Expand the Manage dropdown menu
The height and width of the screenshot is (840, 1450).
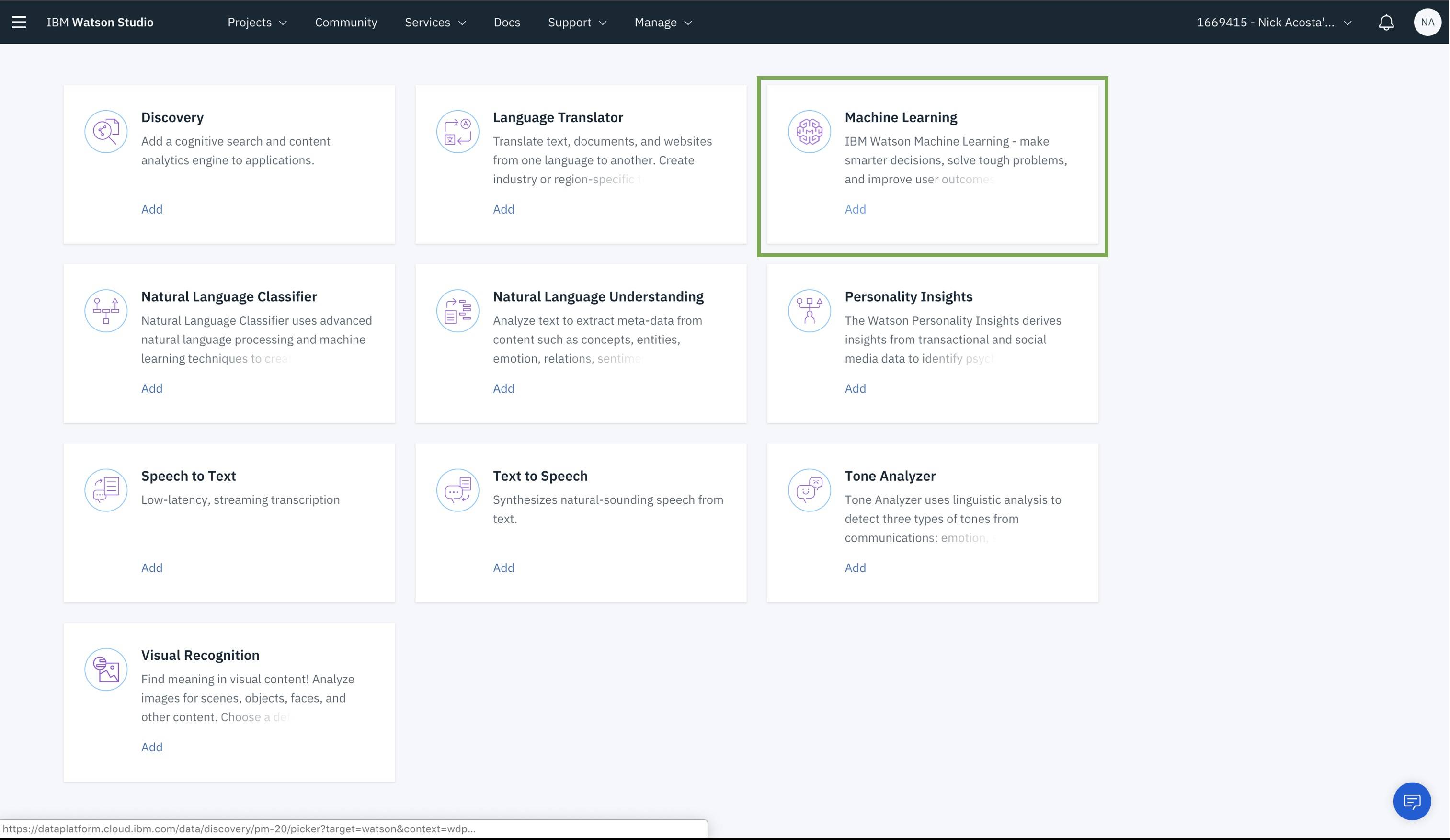click(x=663, y=22)
